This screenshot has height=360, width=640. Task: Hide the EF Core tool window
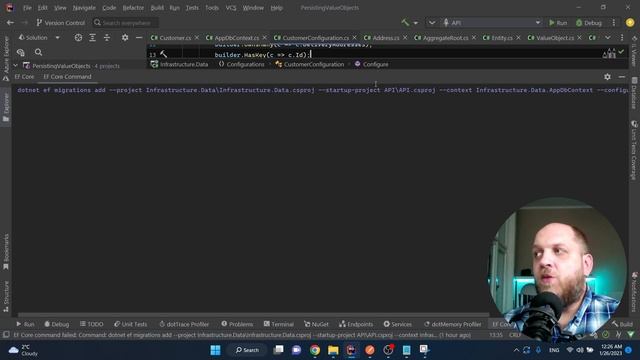point(622,77)
